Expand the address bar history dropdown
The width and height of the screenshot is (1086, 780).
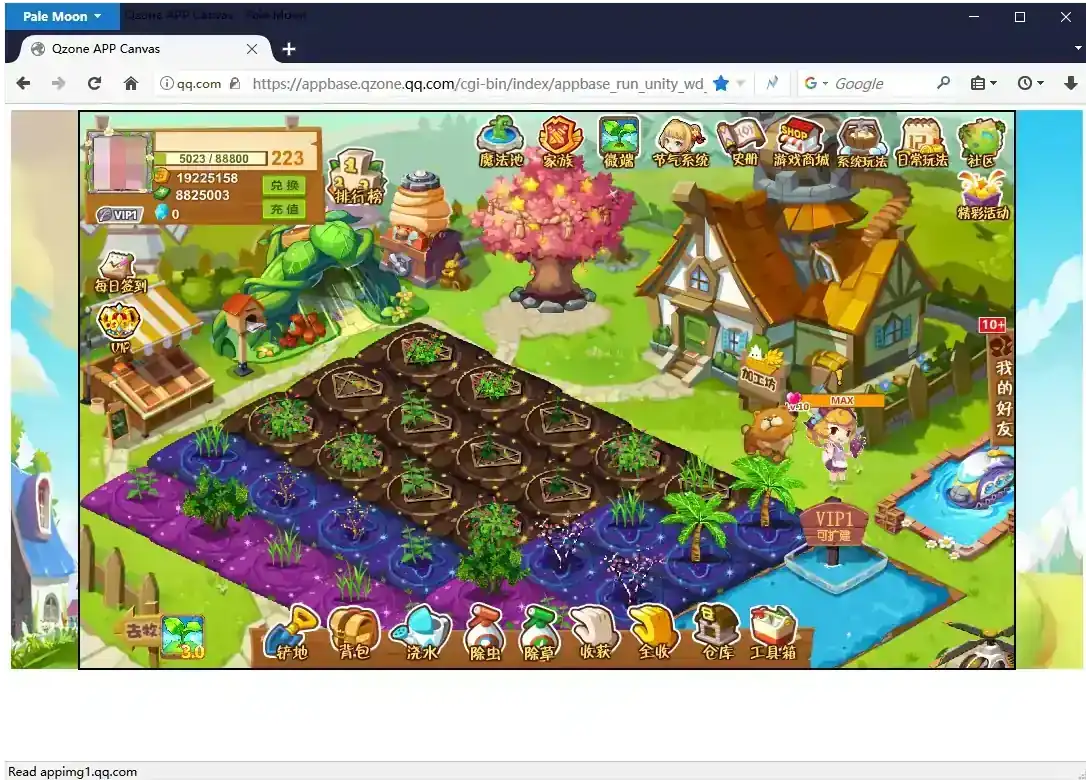coord(740,84)
